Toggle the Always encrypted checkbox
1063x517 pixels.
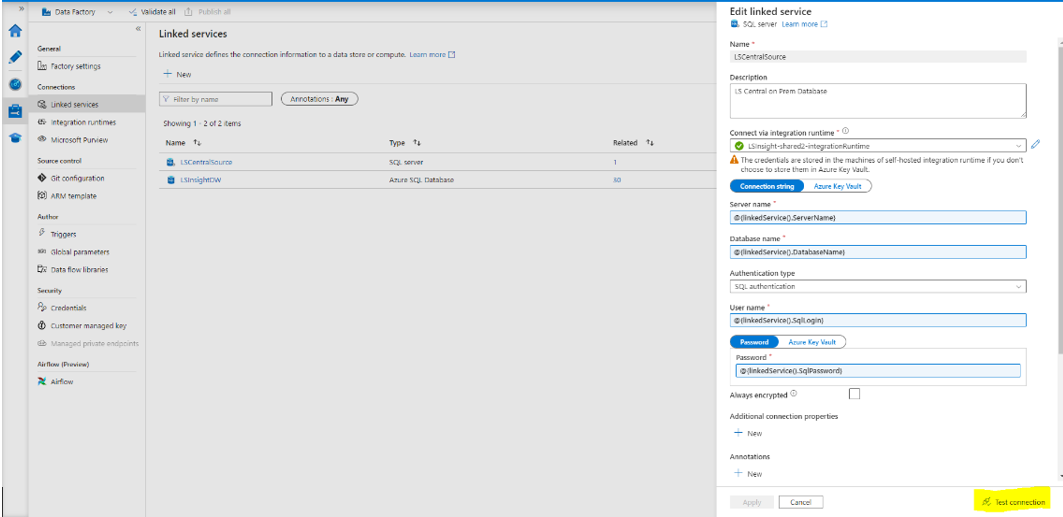[x=854, y=394]
